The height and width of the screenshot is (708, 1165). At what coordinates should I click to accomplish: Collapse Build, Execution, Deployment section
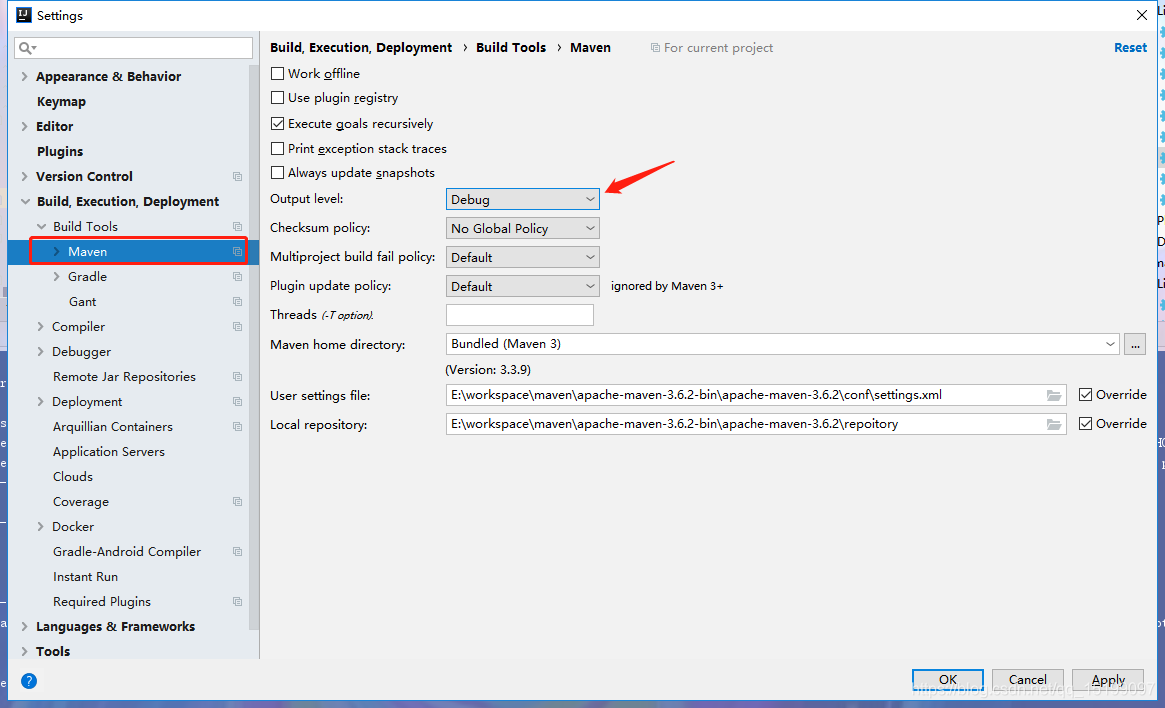25,201
